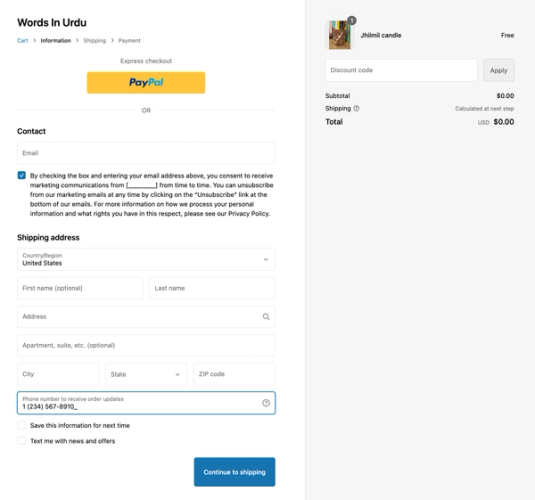Go back to Cart breadcrumb

(23, 41)
